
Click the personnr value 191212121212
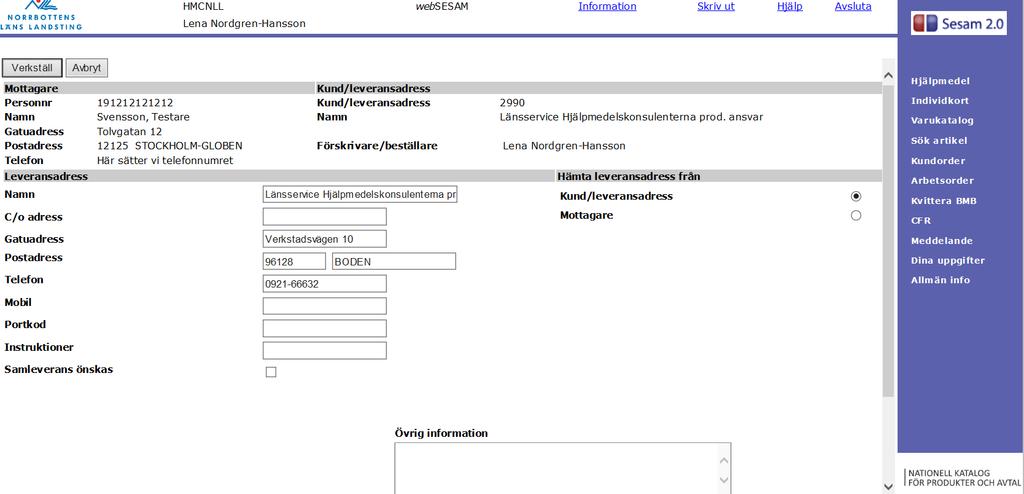135,103
